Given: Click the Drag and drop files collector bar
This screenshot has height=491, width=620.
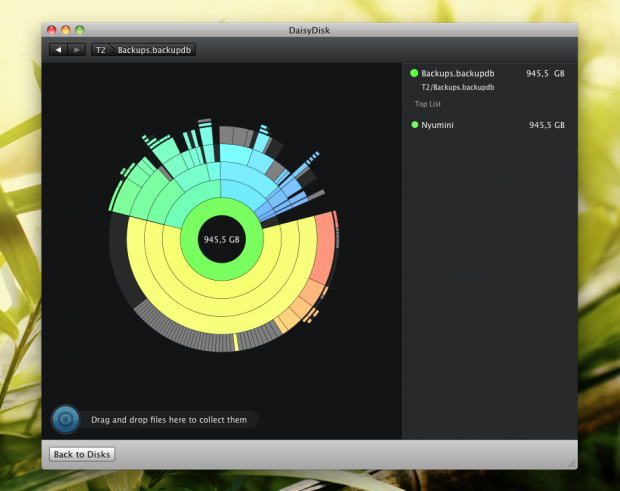Looking at the screenshot, I should pyautogui.click(x=169, y=419).
